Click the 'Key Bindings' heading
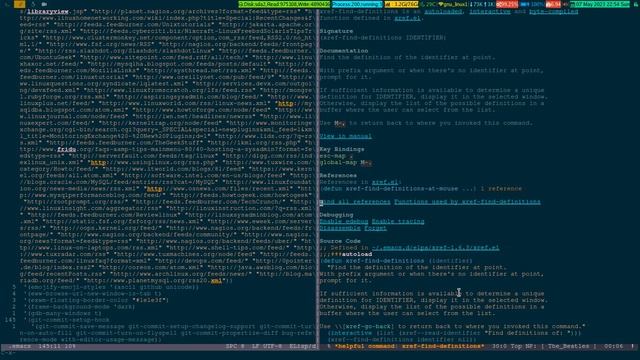The width and height of the screenshot is (640, 360). coord(342,149)
